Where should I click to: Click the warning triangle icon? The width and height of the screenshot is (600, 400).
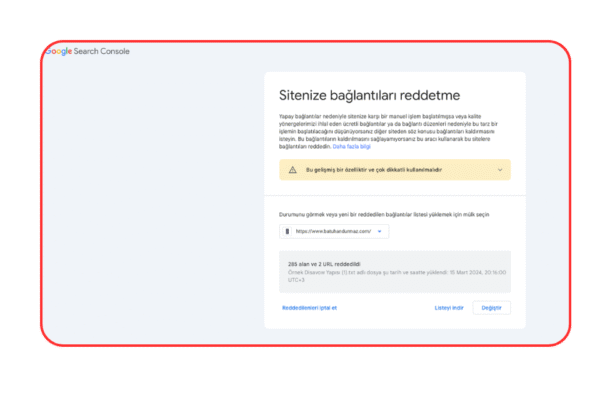tap(293, 170)
